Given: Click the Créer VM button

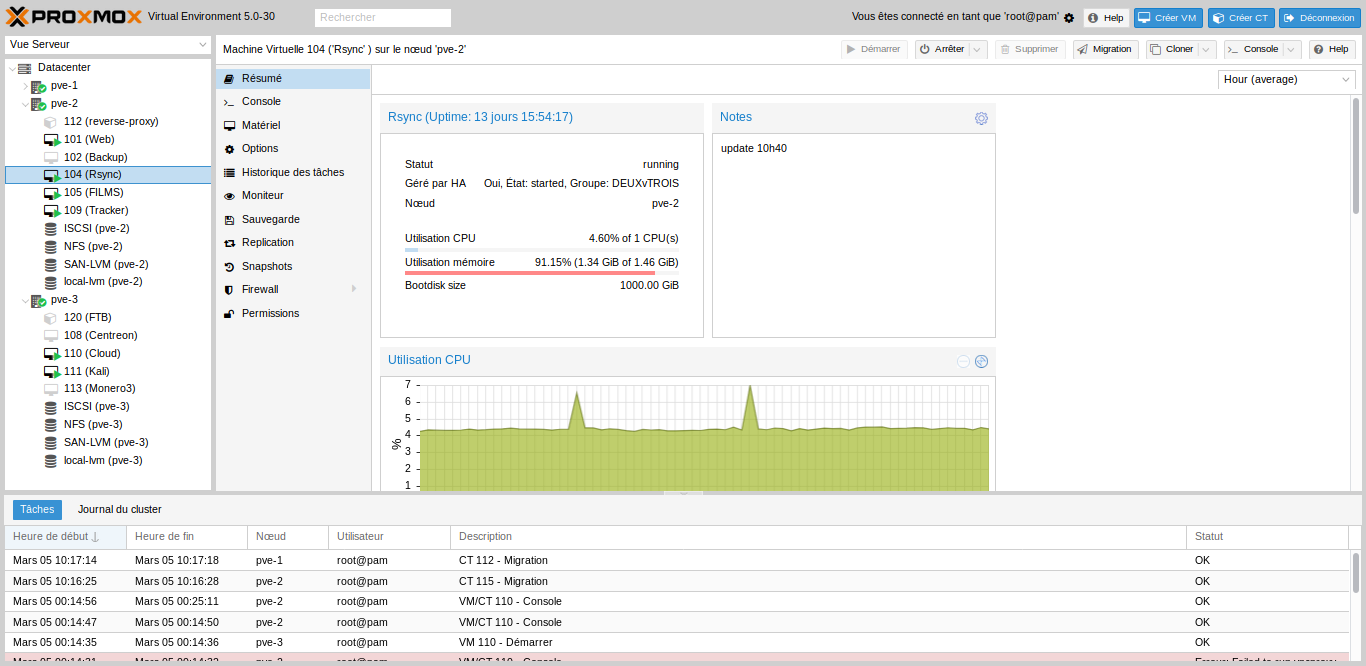Looking at the screenshot, I should 1168,18.
